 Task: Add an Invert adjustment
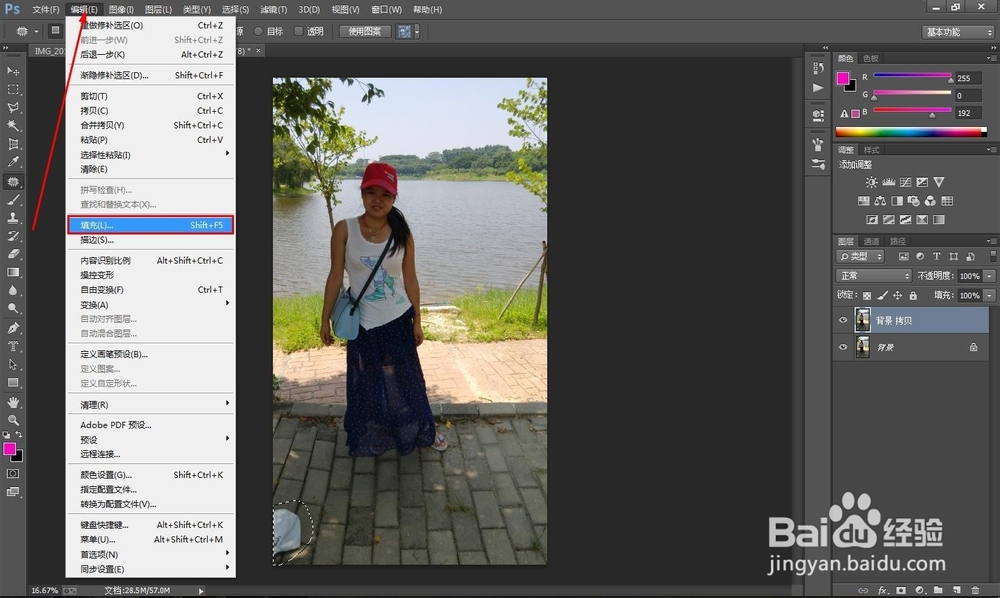tap(872, 219)
